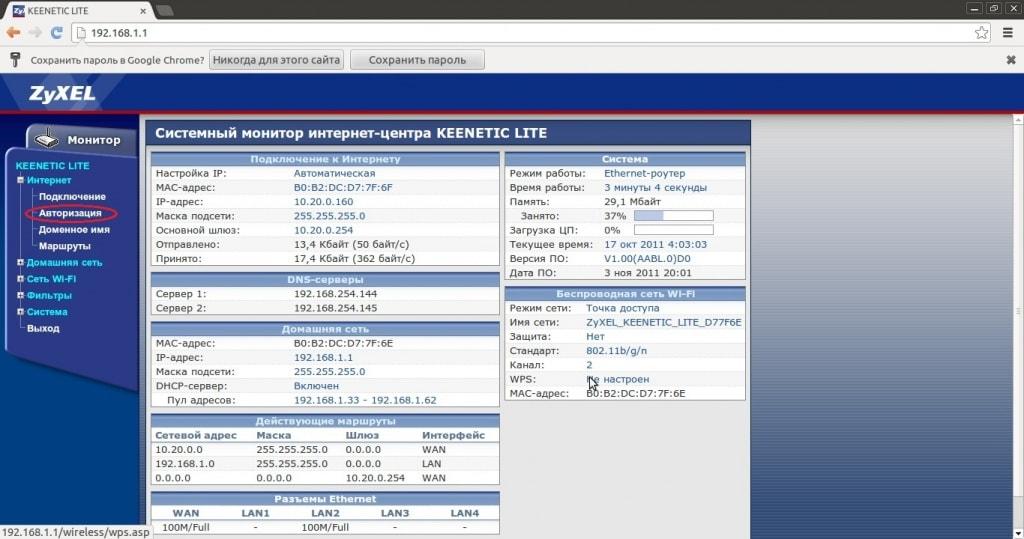
Task: Click the Защита 'Нет' link
Action: coord(595,336)
